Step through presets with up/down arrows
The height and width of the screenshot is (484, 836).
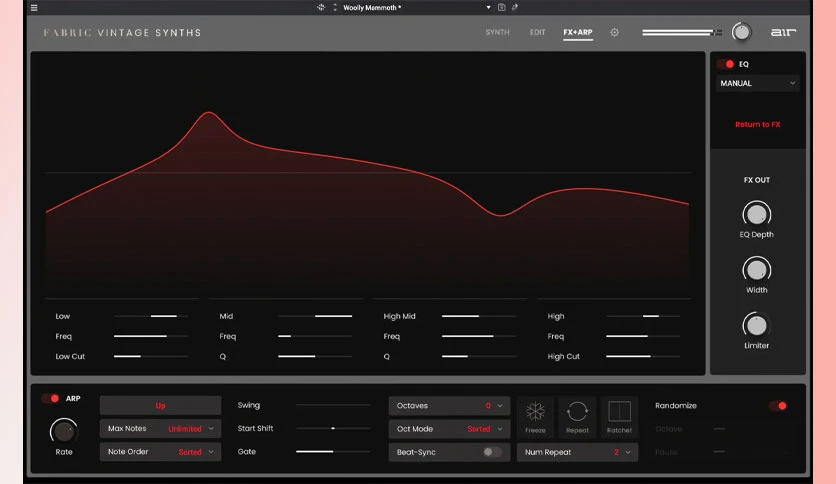pos(335,7)
